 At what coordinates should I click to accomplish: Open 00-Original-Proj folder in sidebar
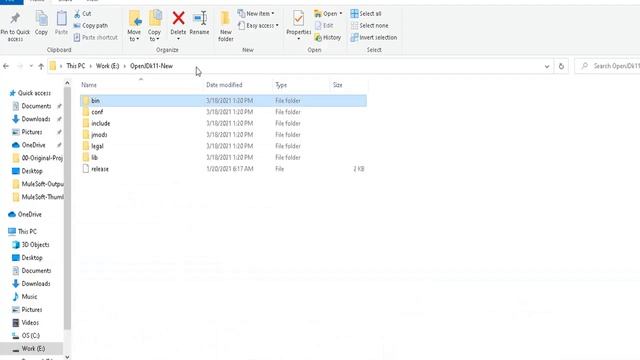37,158
